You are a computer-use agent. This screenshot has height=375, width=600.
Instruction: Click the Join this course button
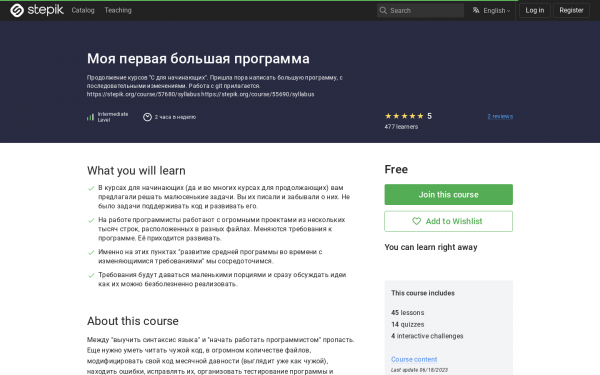448,194
